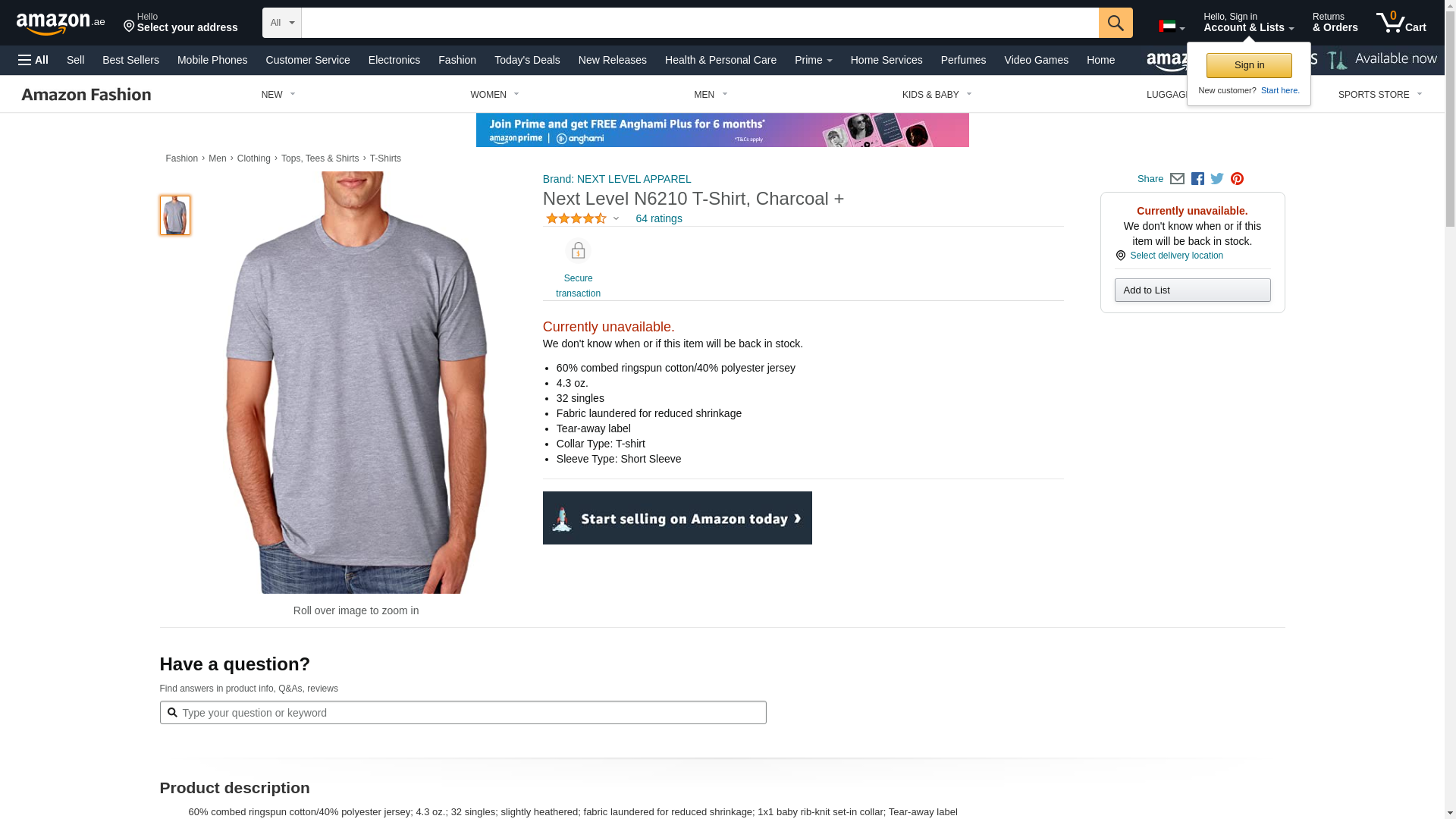Share product on Facebook icon
This screenshot has height=819, width=1456.
[1197, 179]
